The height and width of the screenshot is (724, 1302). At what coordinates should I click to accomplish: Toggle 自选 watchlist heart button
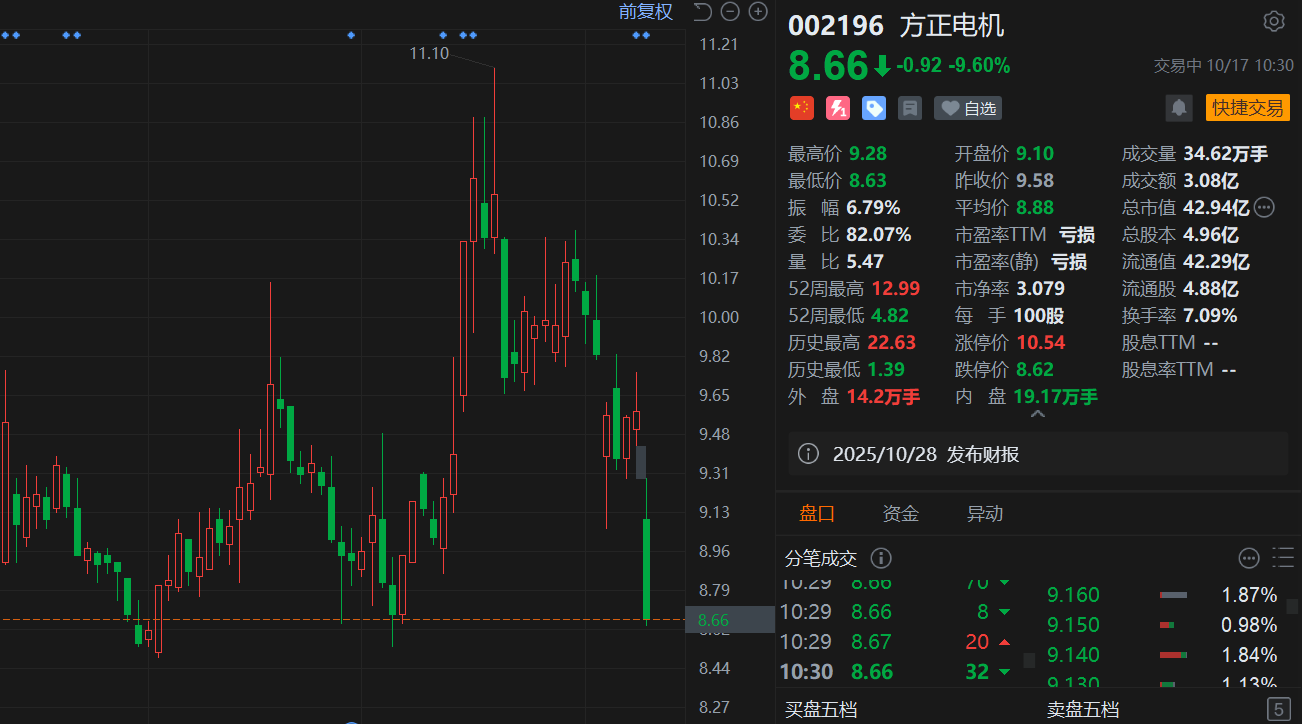point(968,108)
